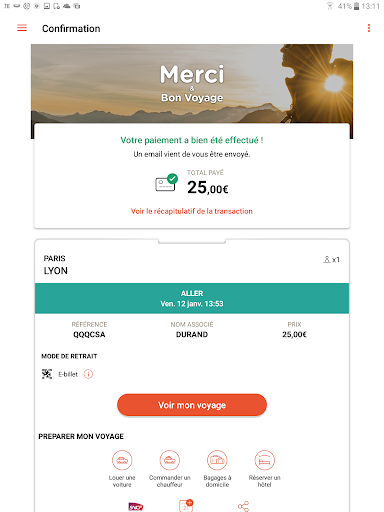Tap the Commander un chauffeur icon
Viewport: 384px width, 512px height.
(x=170, y=460)
